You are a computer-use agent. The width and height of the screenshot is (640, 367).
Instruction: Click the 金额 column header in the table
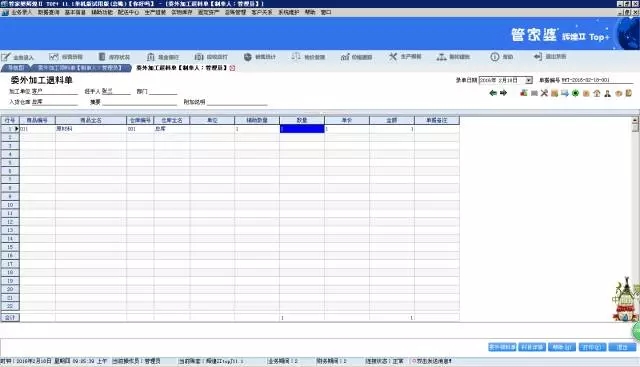point(391,120)
